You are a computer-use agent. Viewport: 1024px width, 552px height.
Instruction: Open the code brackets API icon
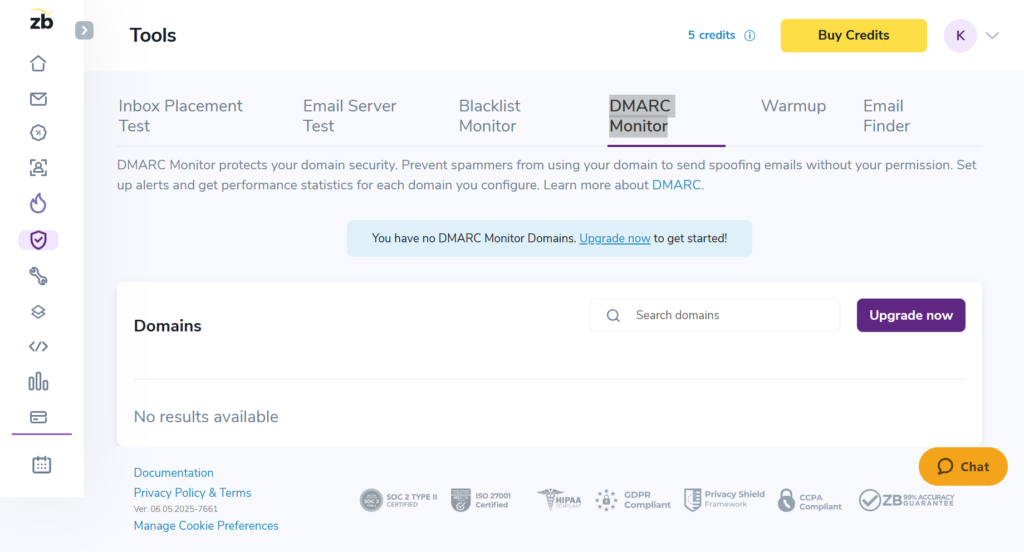point(39,346)
